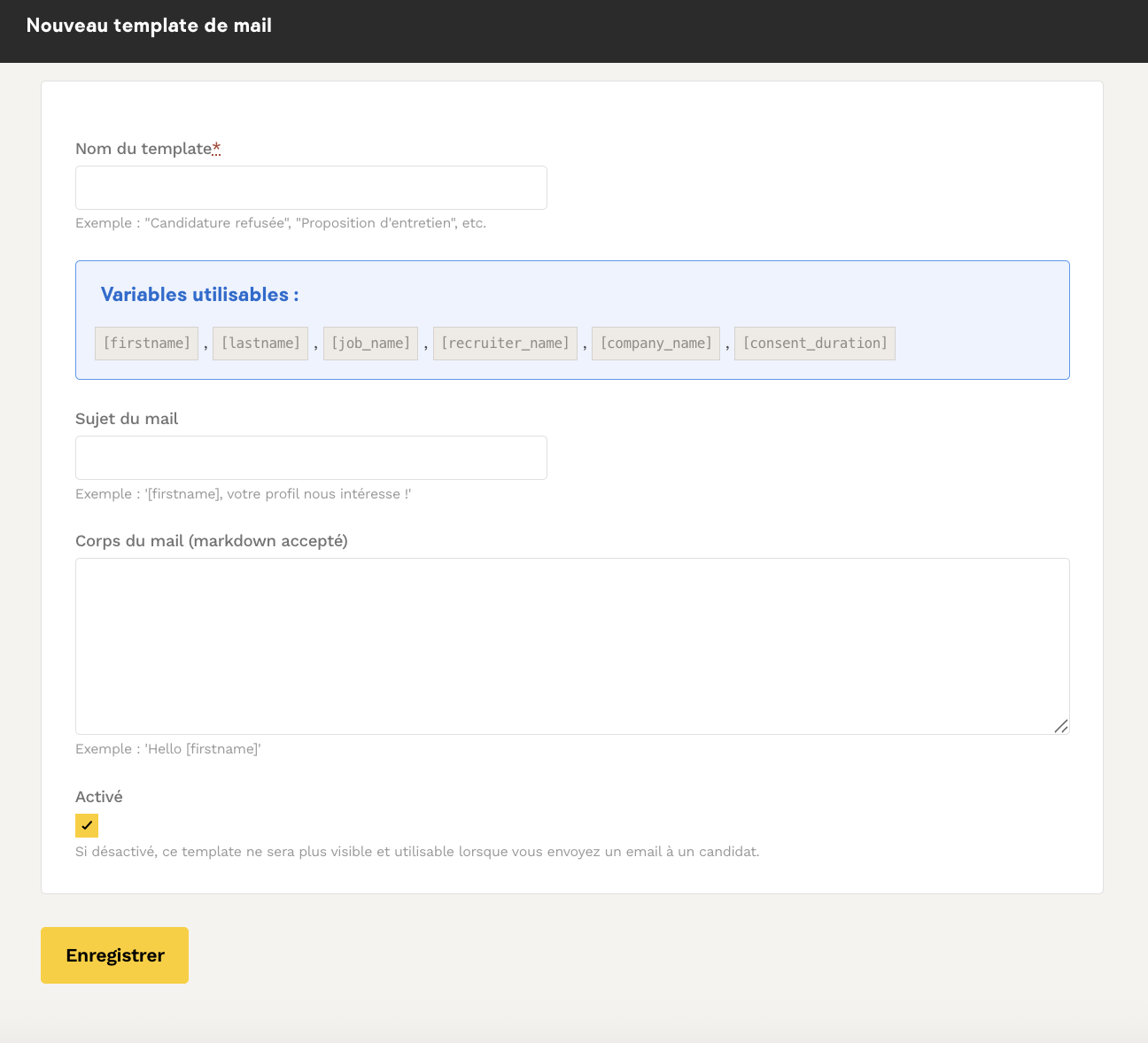This screenshot has width=1148, height=1043.
Task: Click the Variables utilisables heading
Action: click(199, 295)
